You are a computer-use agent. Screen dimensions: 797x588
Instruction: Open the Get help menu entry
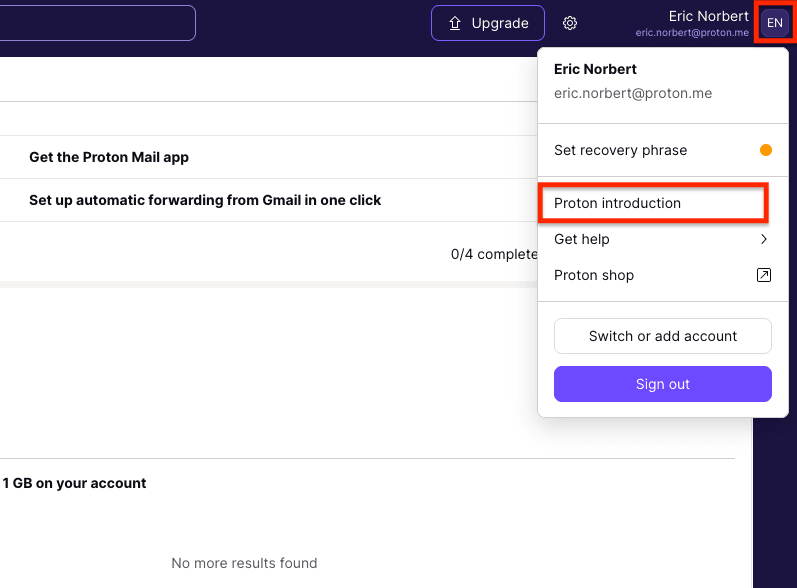[x=582, y=239]
